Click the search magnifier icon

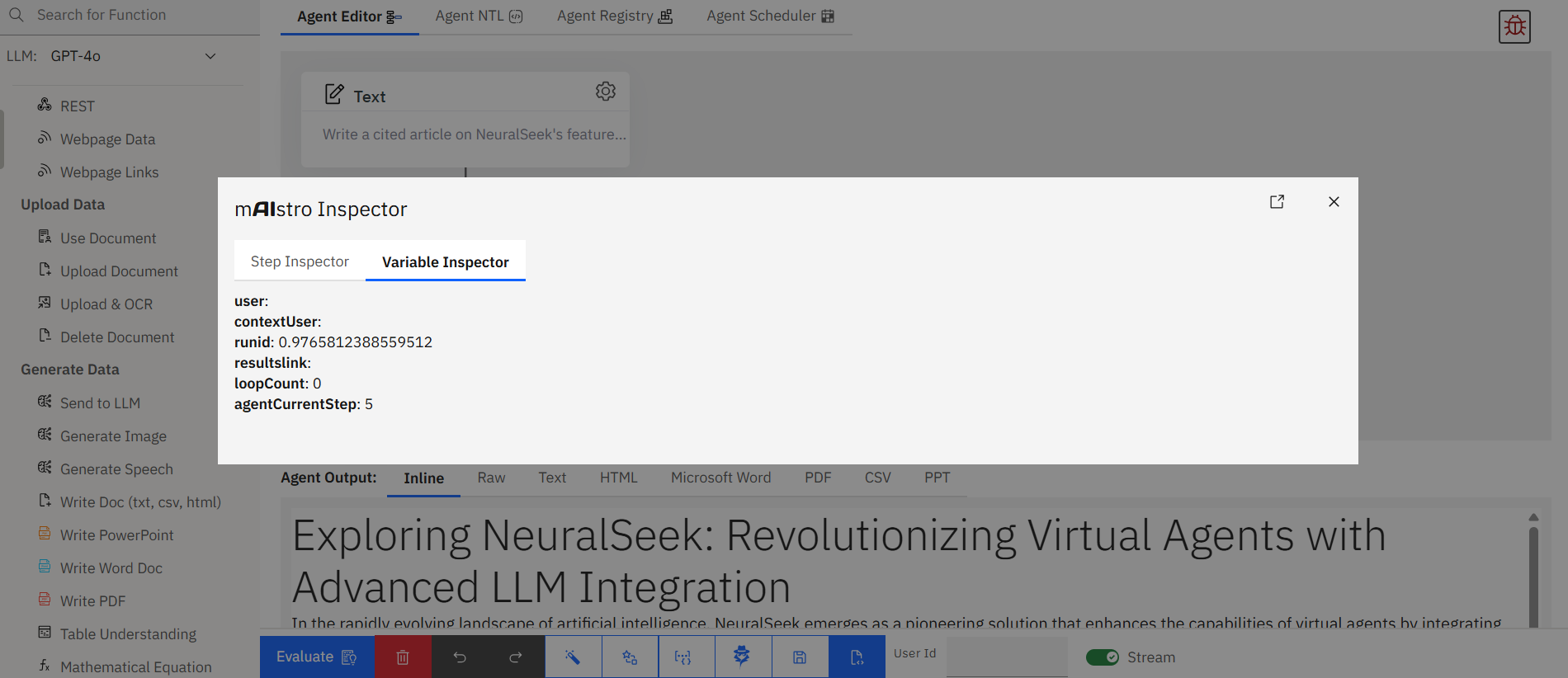pos(17,15)
